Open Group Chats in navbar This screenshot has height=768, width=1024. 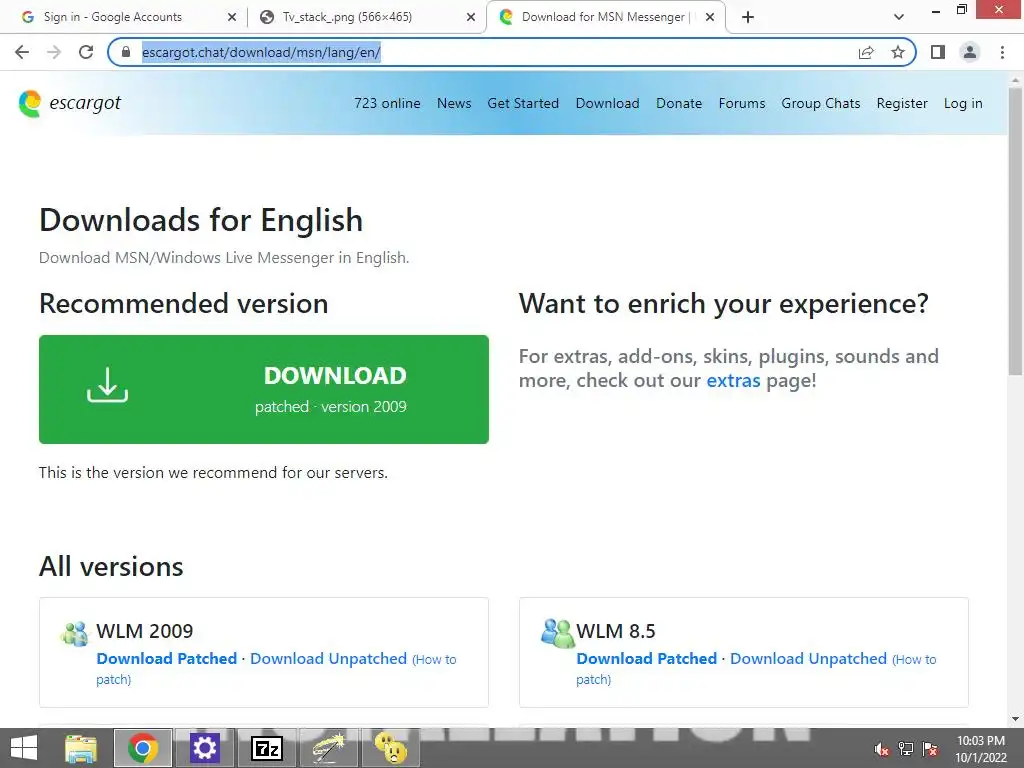coord(821,103)
